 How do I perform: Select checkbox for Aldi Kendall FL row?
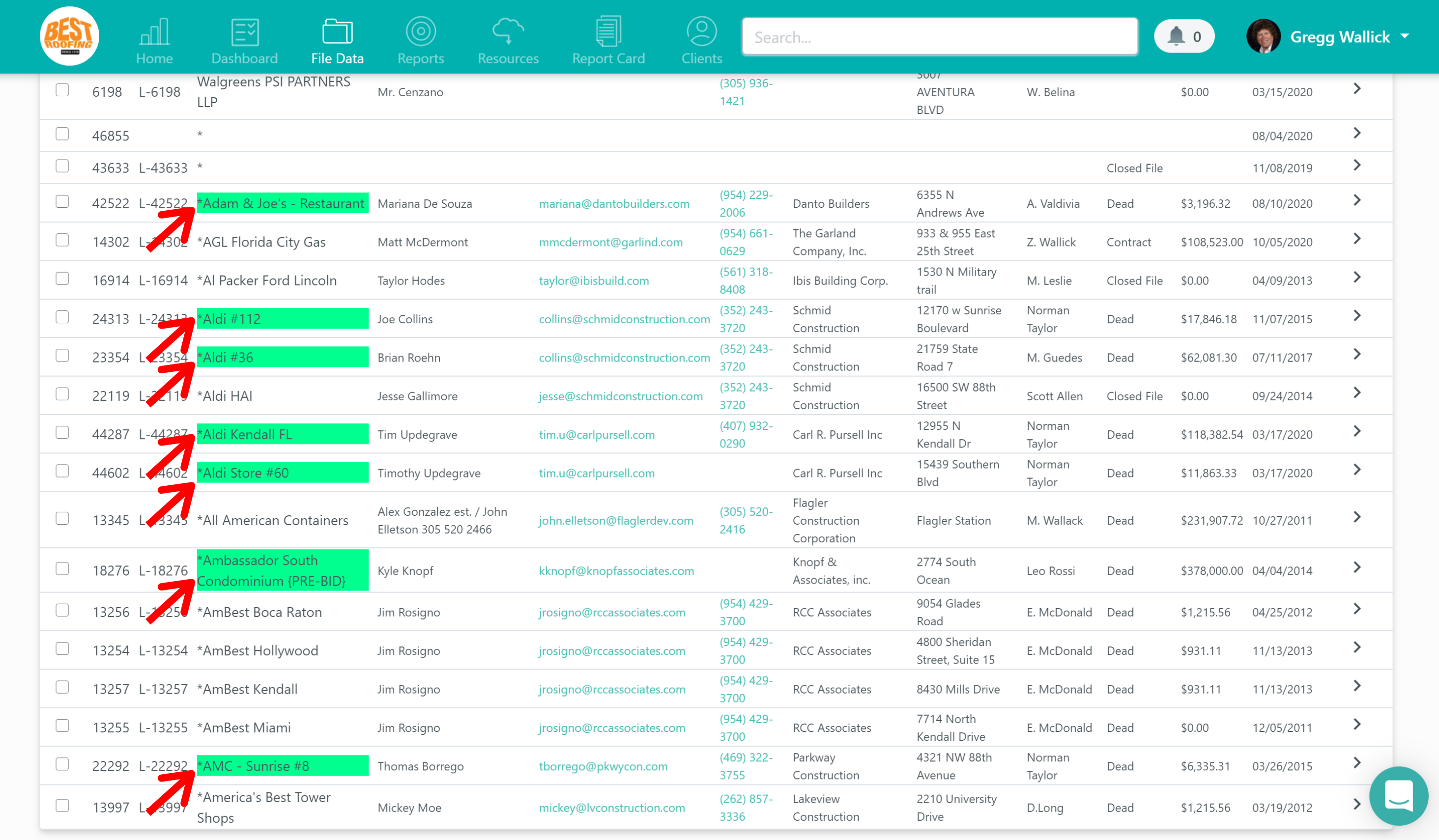tap(62, 433)
